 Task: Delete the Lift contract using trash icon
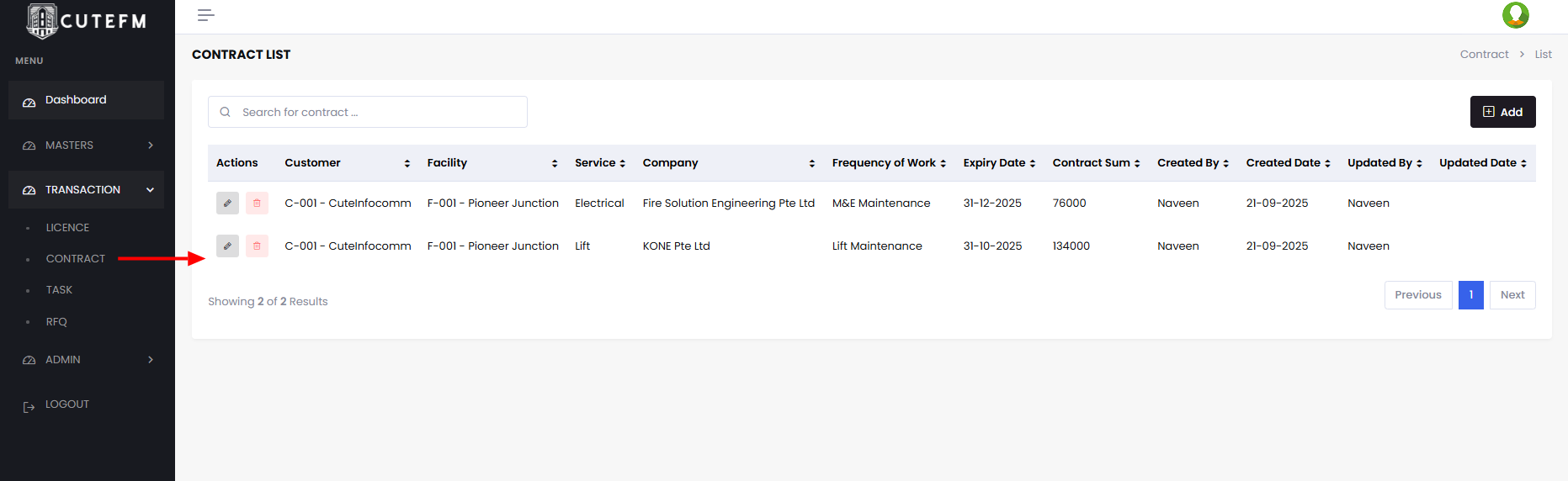(257, 246)
